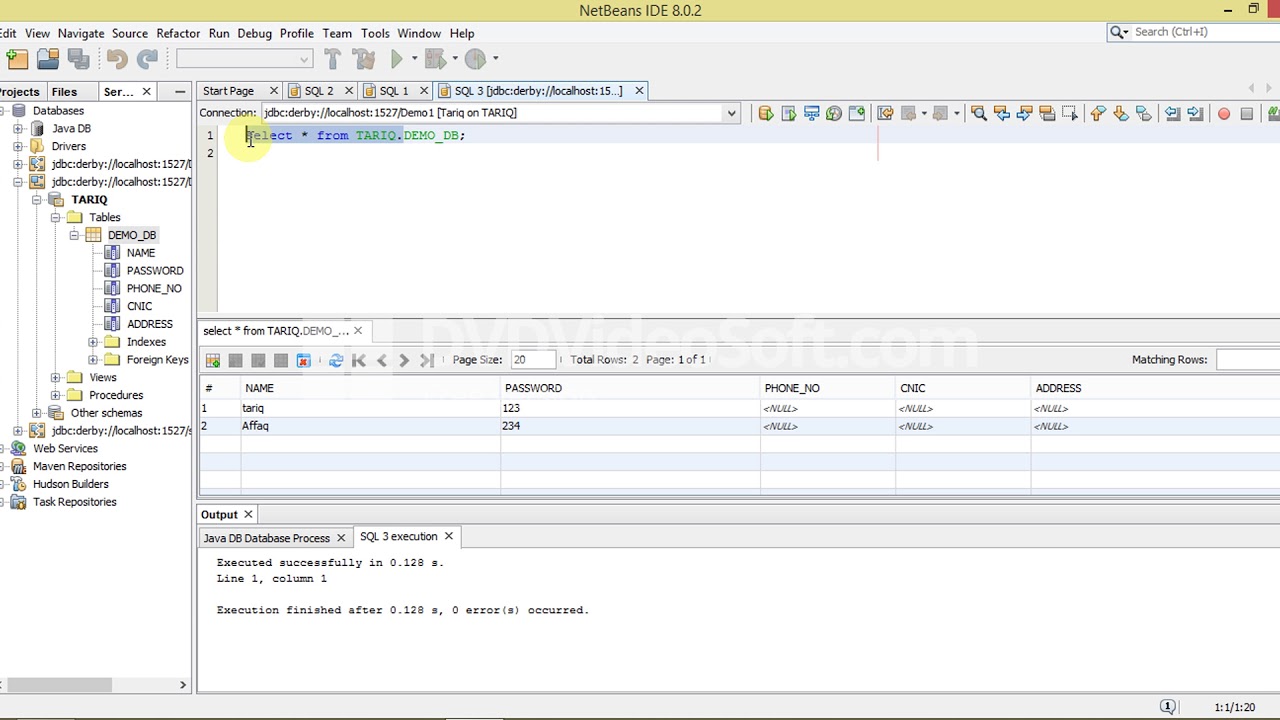Click the NAME column header
This screenshot has width=1280, height=720.
pyautogui.click(x=371, y=388)
